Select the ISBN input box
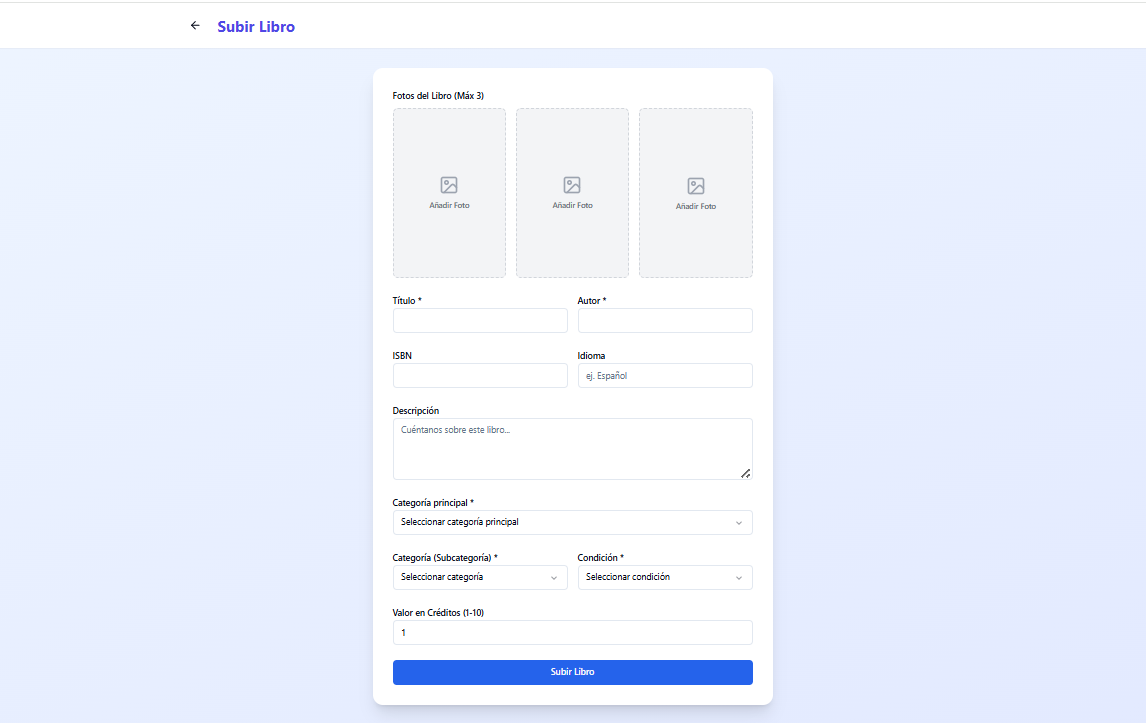 480,376
